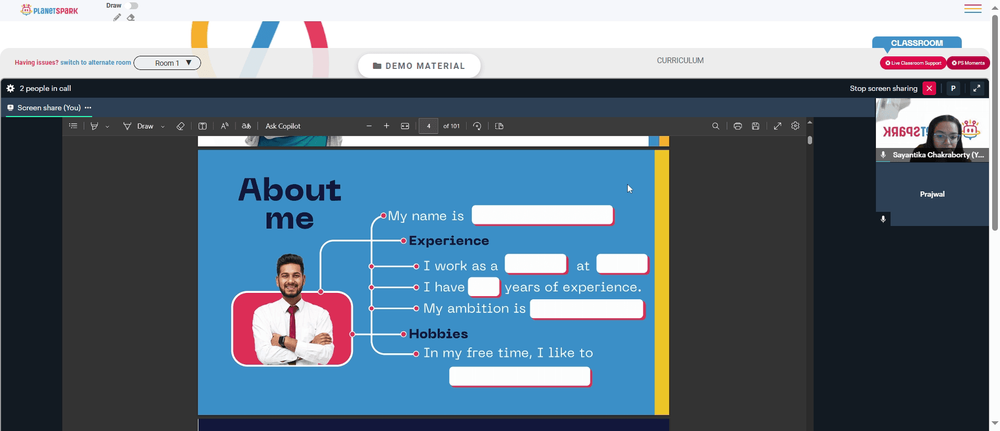The height and width of the screenshot is (431, 1000).
Task: Expand call window with arrows icon
Action: click(976, 89)
